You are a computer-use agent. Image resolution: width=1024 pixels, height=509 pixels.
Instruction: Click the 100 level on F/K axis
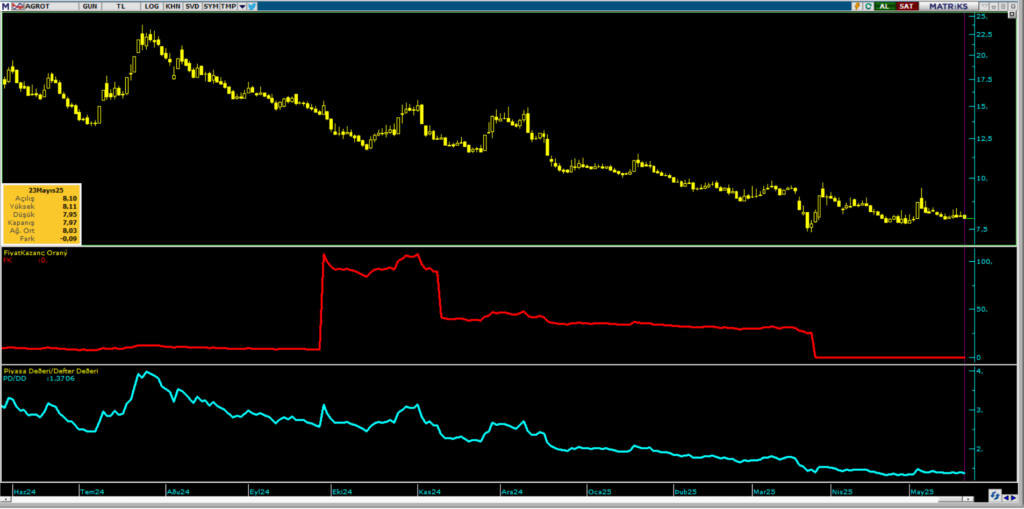pos(984,261)
